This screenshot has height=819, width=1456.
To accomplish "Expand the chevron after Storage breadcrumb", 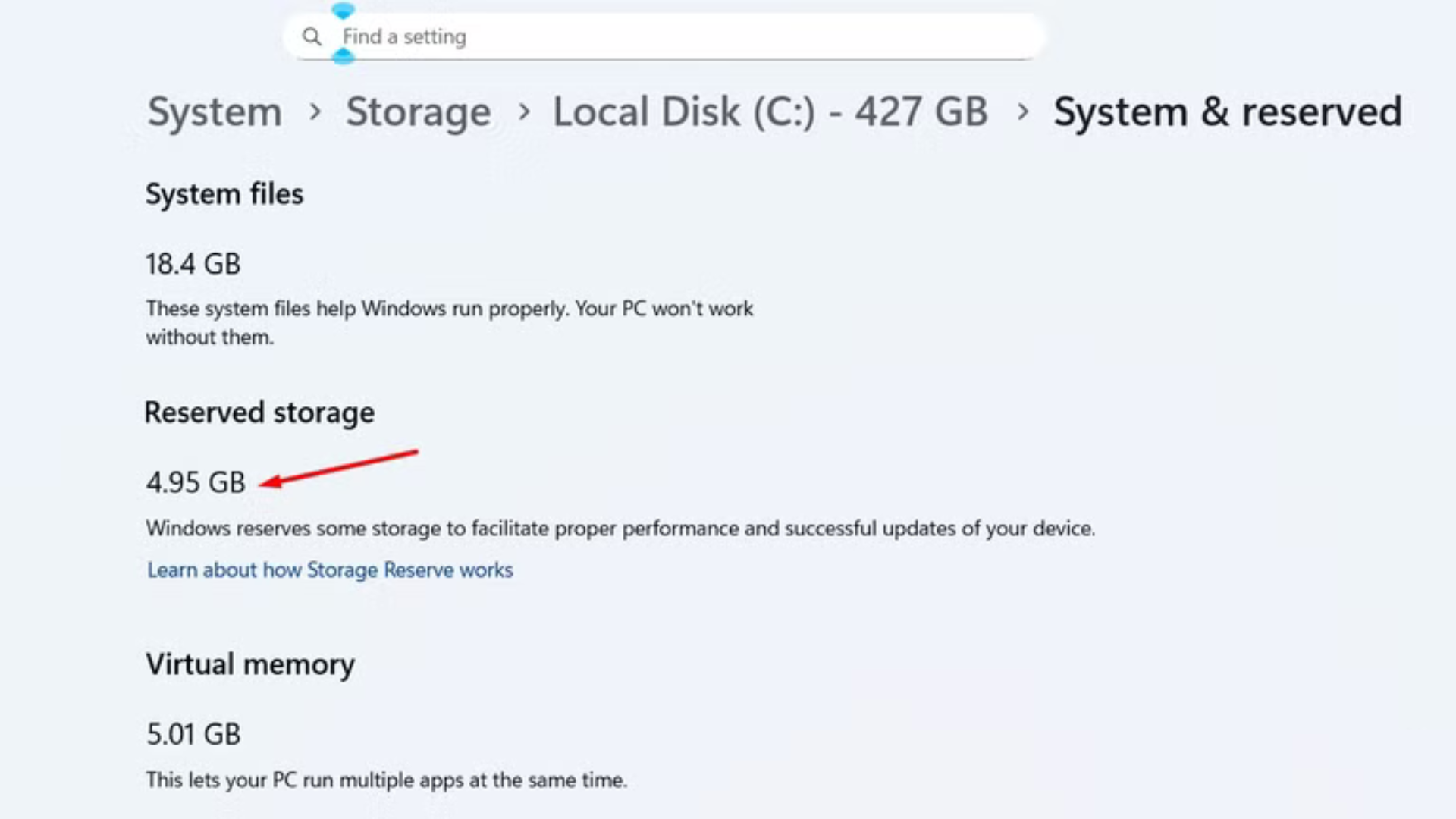I will (x=523, y=111).
